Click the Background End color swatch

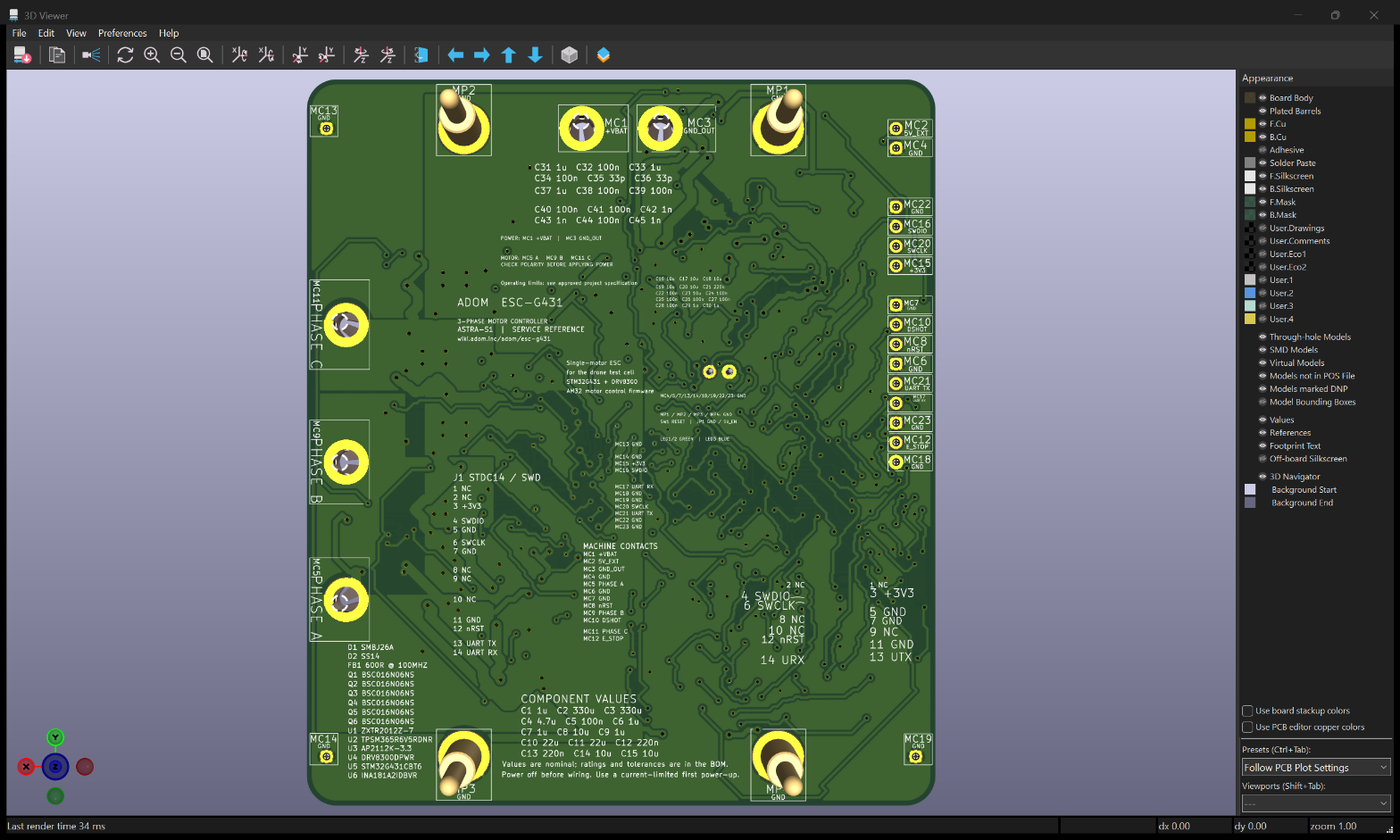(x=1250, y=503)
